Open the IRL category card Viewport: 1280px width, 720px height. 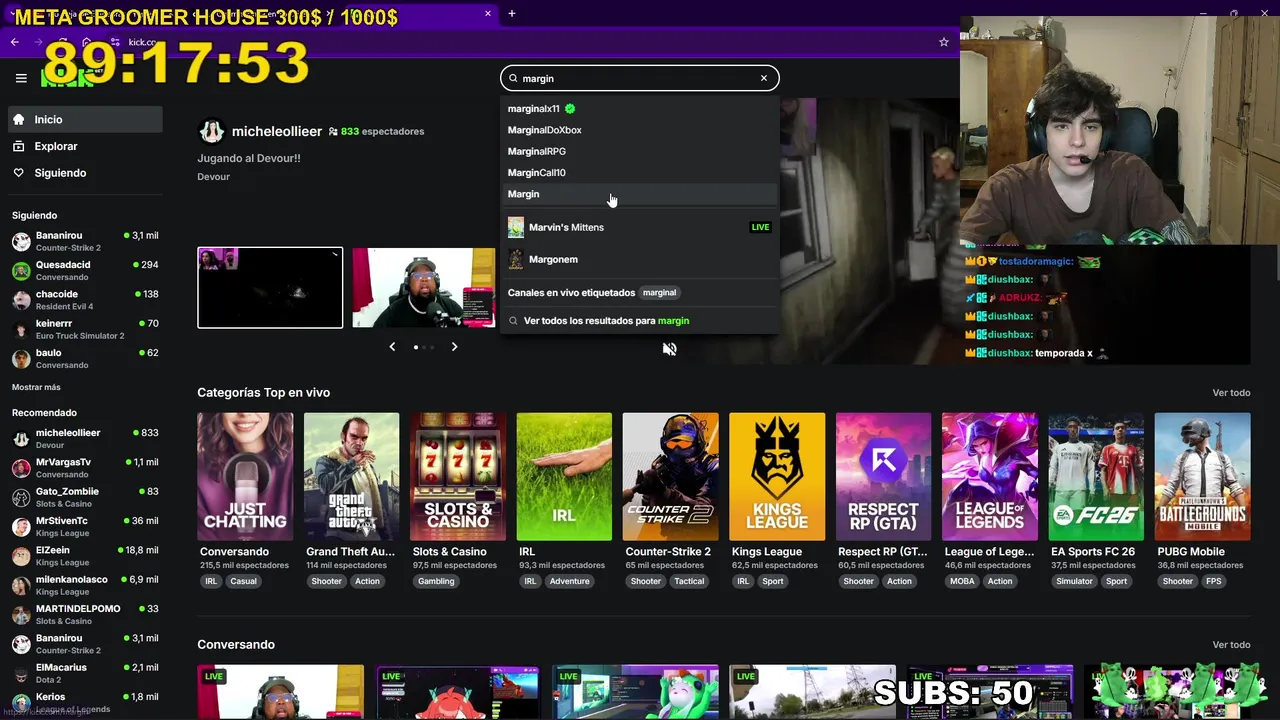pyautogui.click(x=564, y=477)
